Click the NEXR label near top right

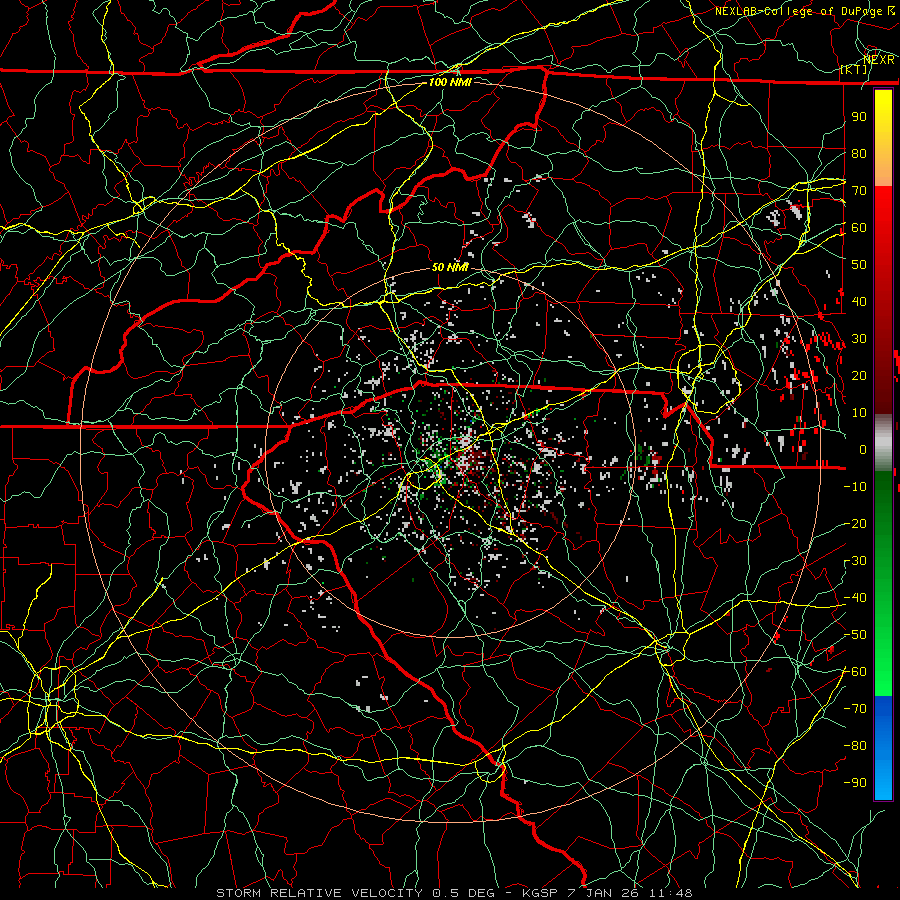[879, 59]
